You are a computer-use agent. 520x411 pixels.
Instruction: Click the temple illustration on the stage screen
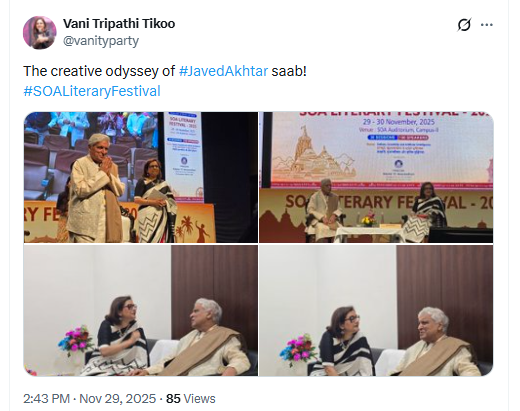point(313,156)
